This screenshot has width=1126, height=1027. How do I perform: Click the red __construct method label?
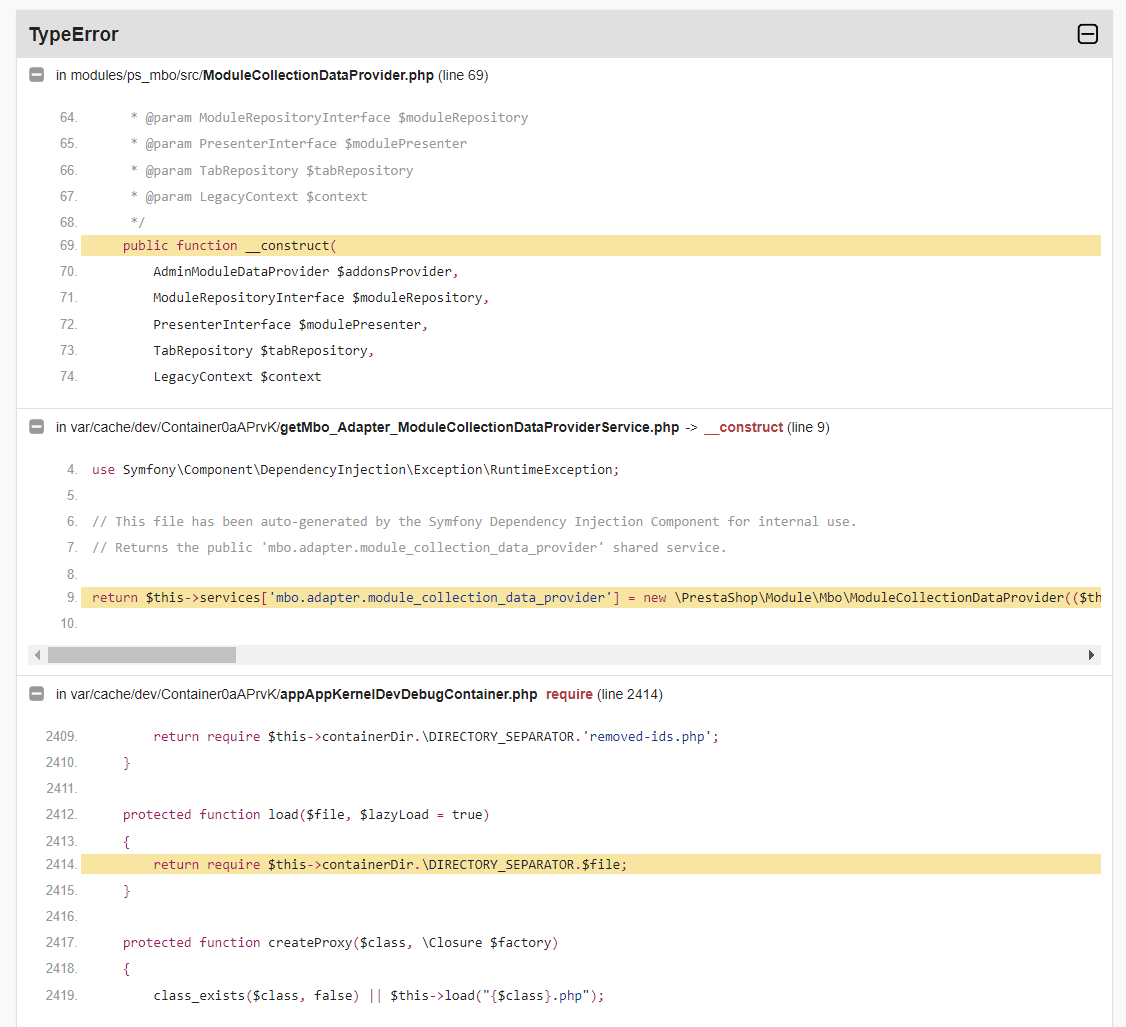tap(743, 427)
